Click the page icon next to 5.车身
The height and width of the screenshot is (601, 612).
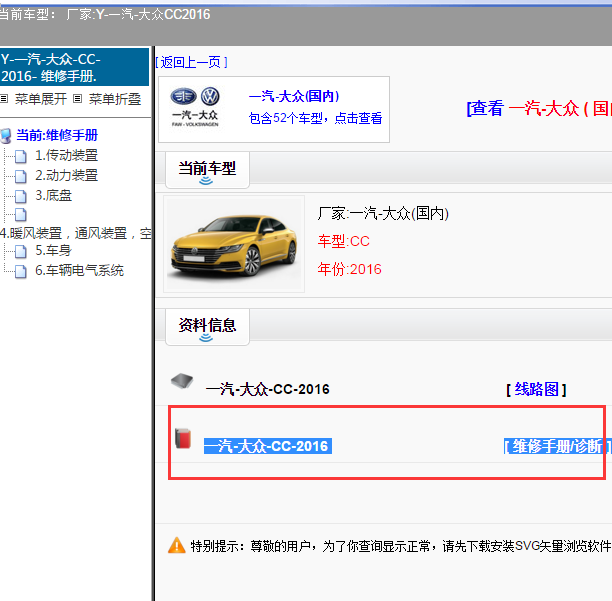coord(21,252)
